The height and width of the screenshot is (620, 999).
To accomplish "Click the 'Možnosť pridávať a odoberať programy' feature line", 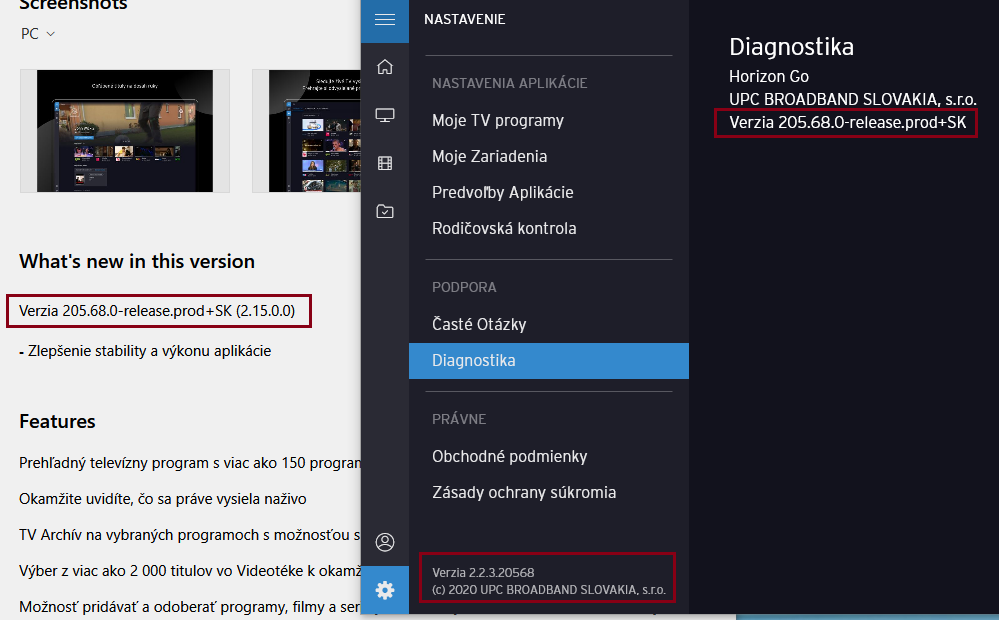I will 190,607.
